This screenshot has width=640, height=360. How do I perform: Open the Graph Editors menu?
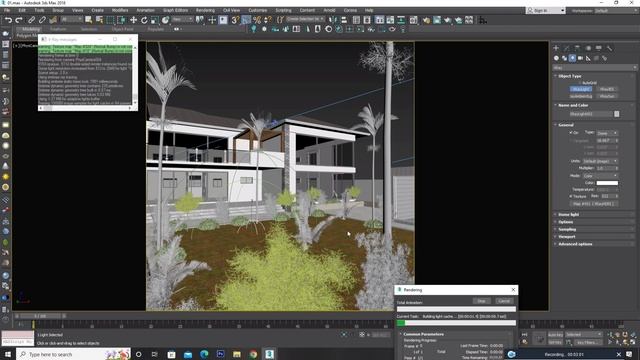[x=176, y=10]
